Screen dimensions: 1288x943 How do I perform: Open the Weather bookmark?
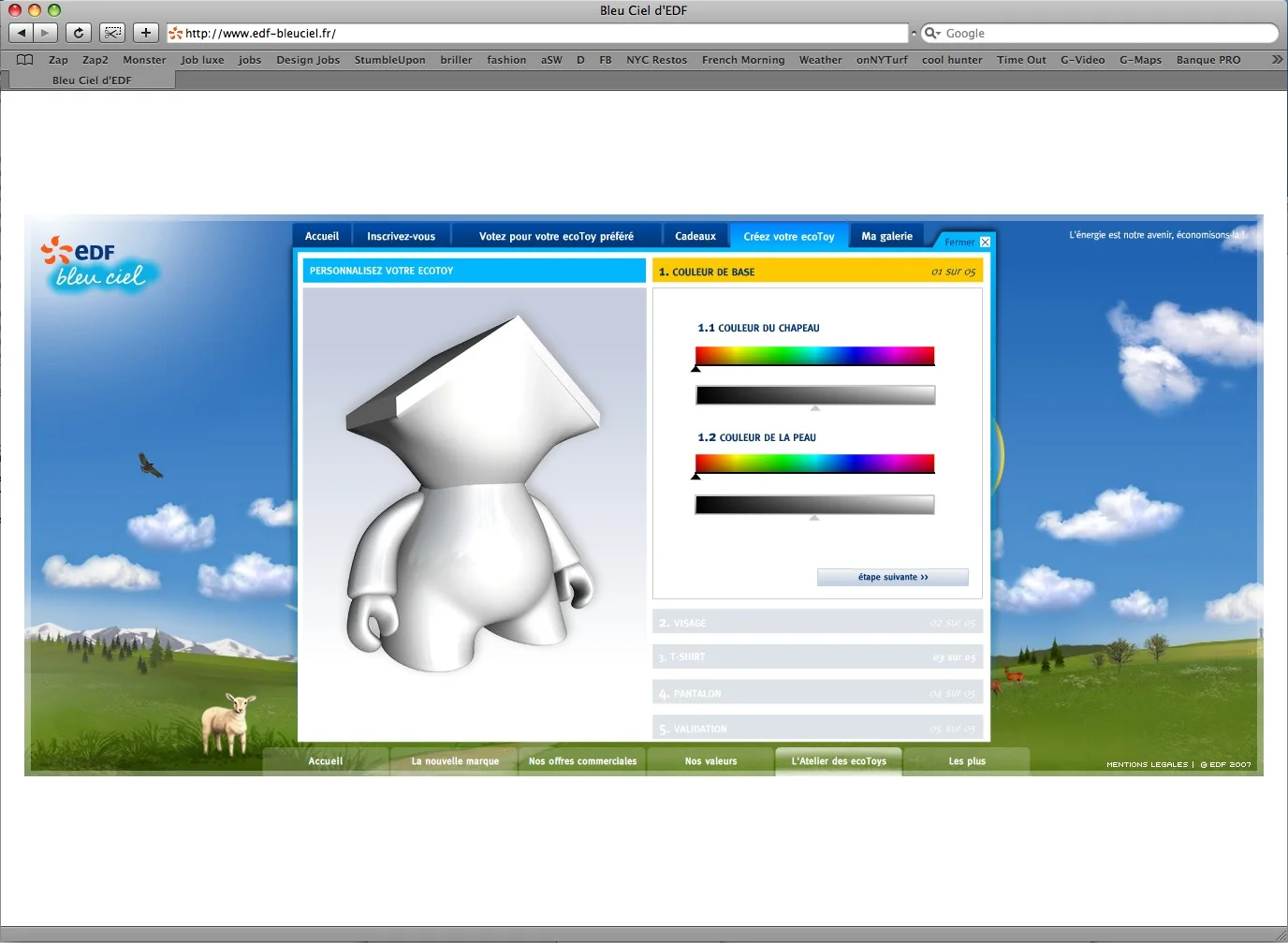(x=820, y=60)
